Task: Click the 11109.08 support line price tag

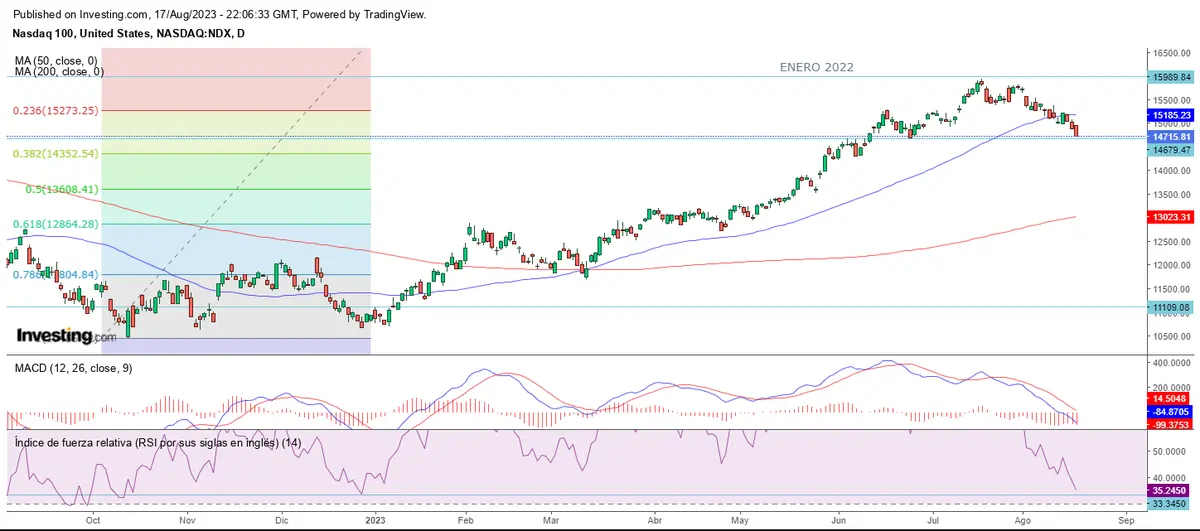Action: tap(1172, 308)
